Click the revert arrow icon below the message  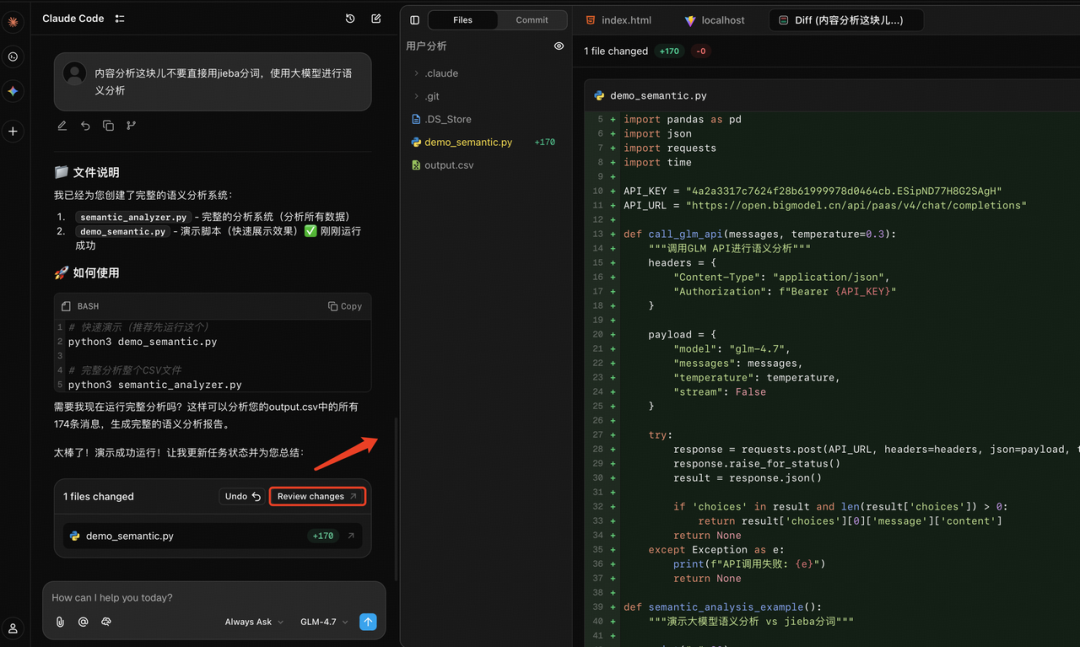point(85,125)
